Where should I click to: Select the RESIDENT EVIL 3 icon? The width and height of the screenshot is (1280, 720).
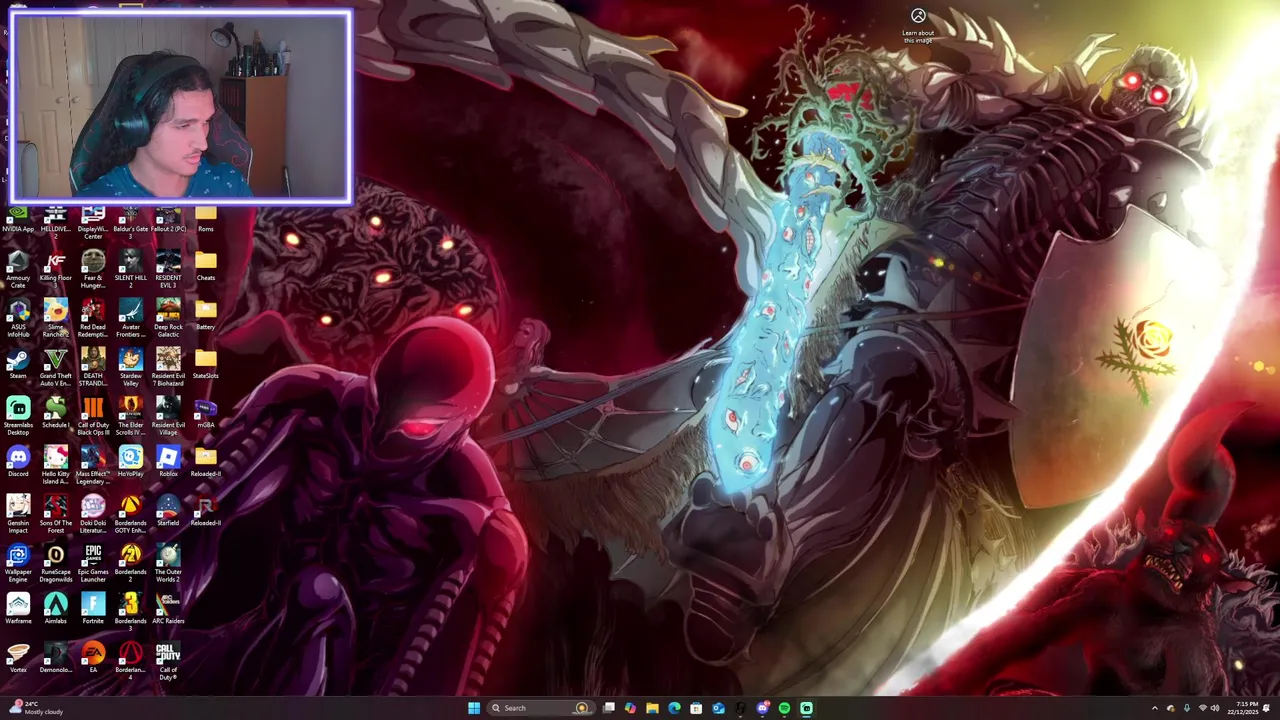pos(168,269)
